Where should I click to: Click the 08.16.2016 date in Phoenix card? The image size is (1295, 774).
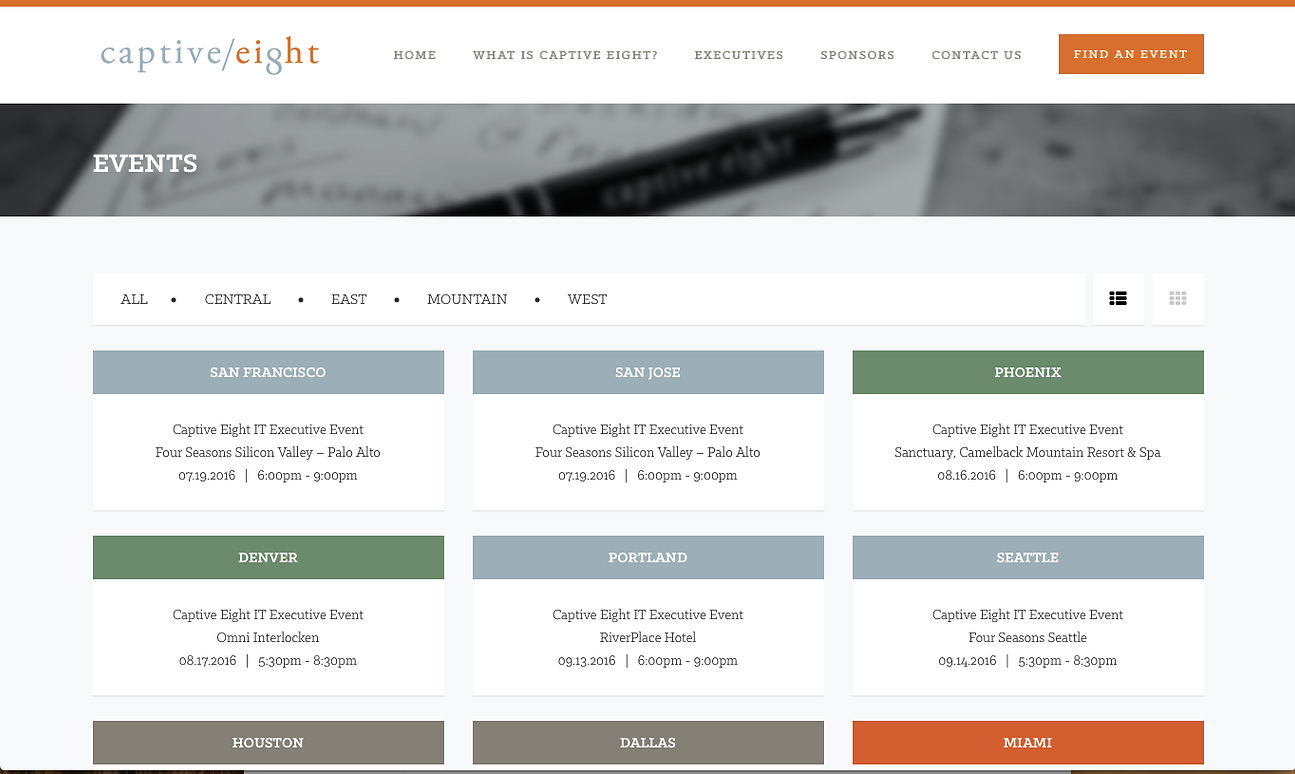point(967,475)
